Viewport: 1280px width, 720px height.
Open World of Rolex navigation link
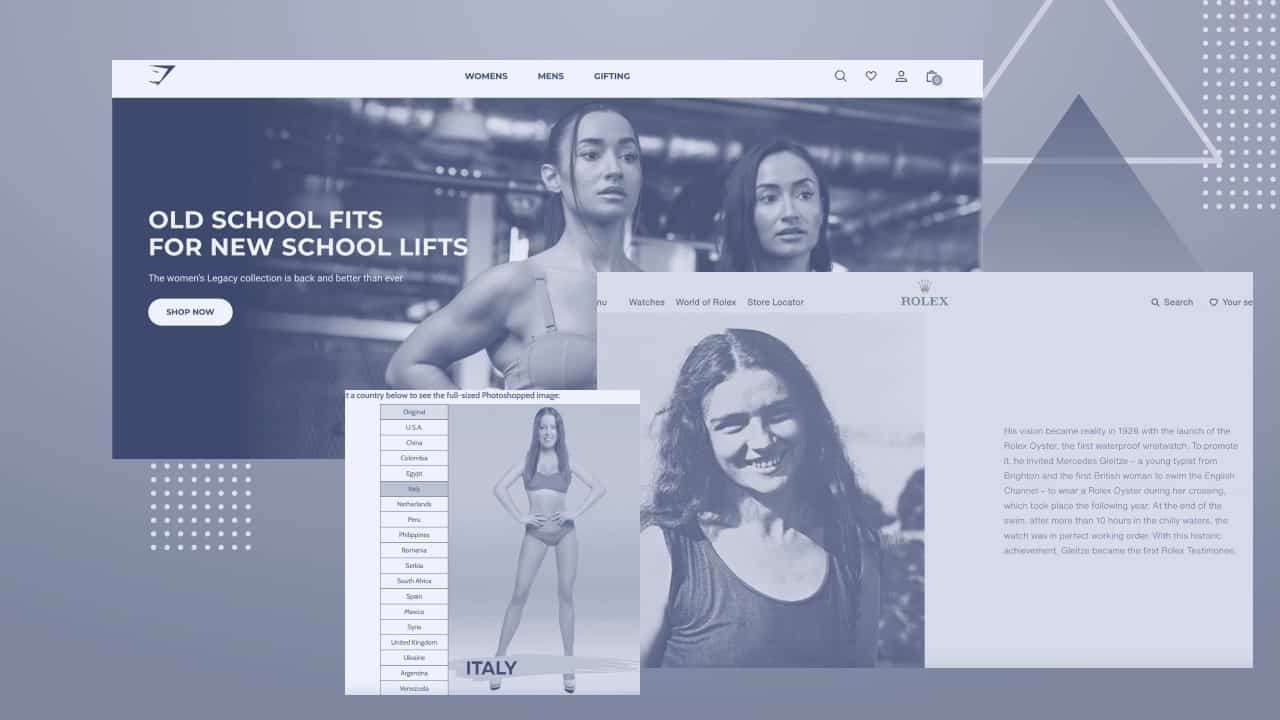click(x=706, y=302)
